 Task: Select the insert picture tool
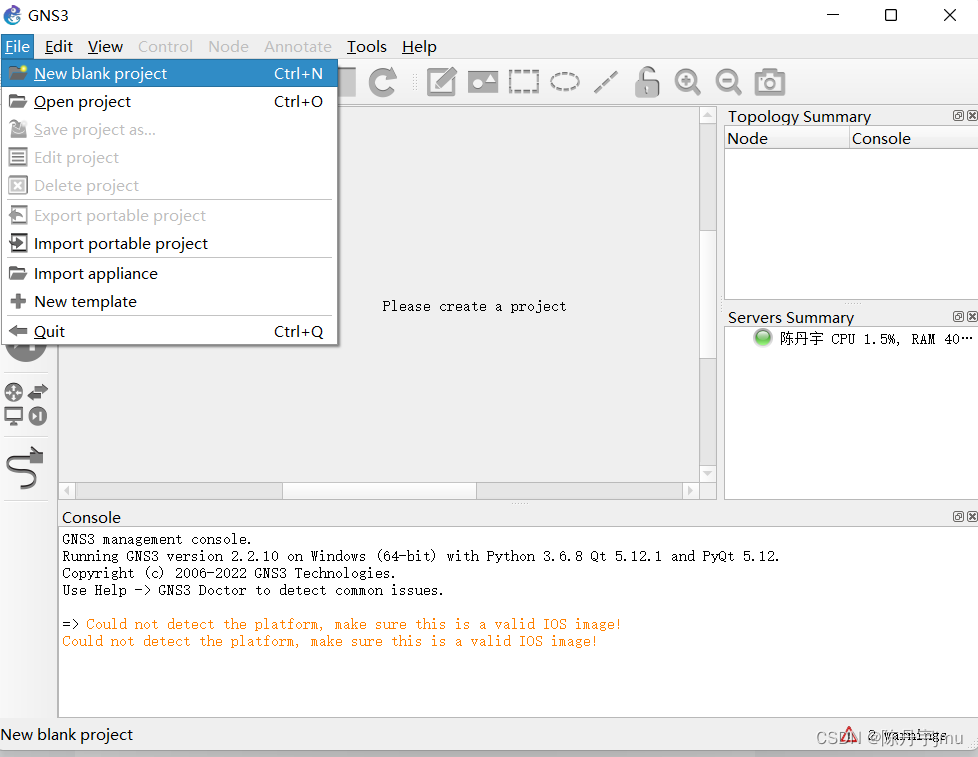point(483,82)
